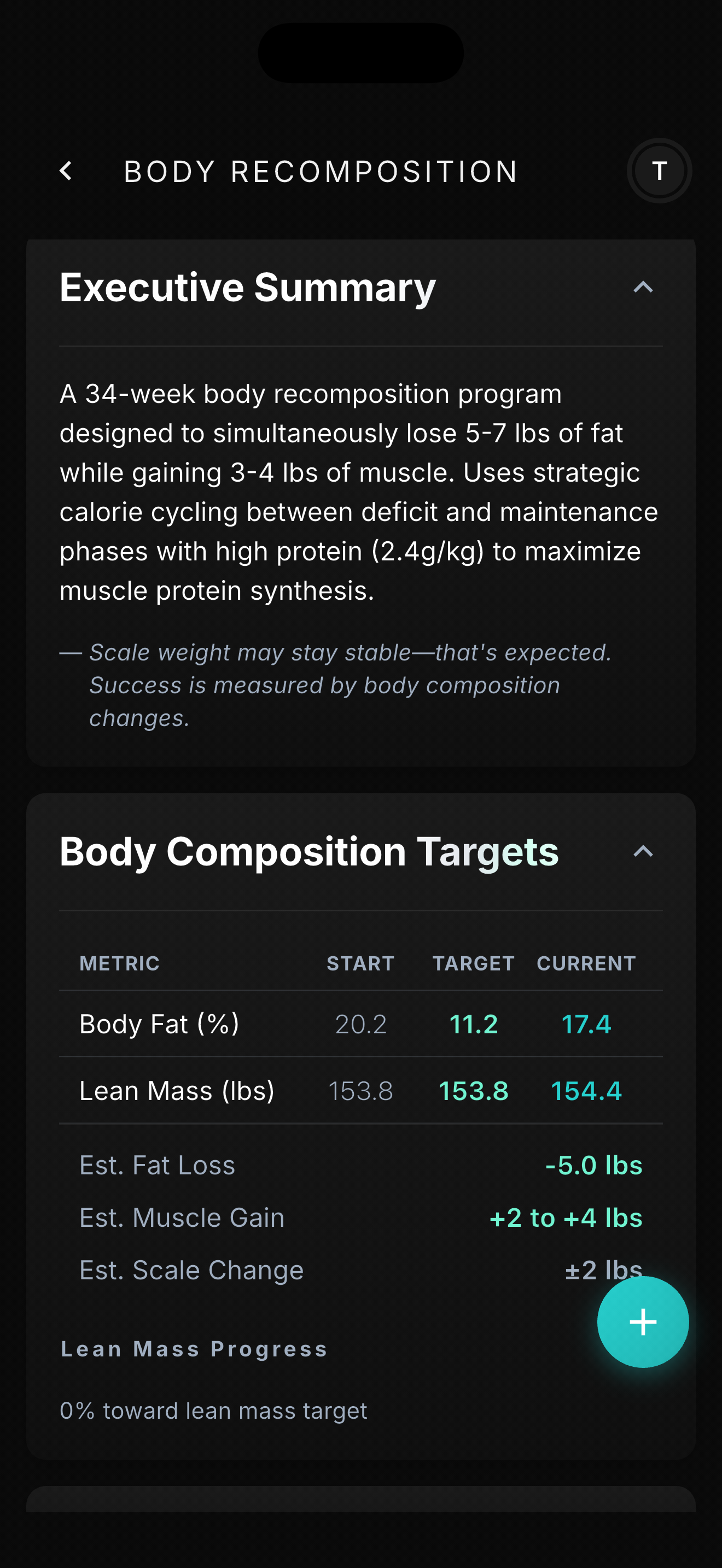Click the Lean Mass Progress label

[194, 1349]
